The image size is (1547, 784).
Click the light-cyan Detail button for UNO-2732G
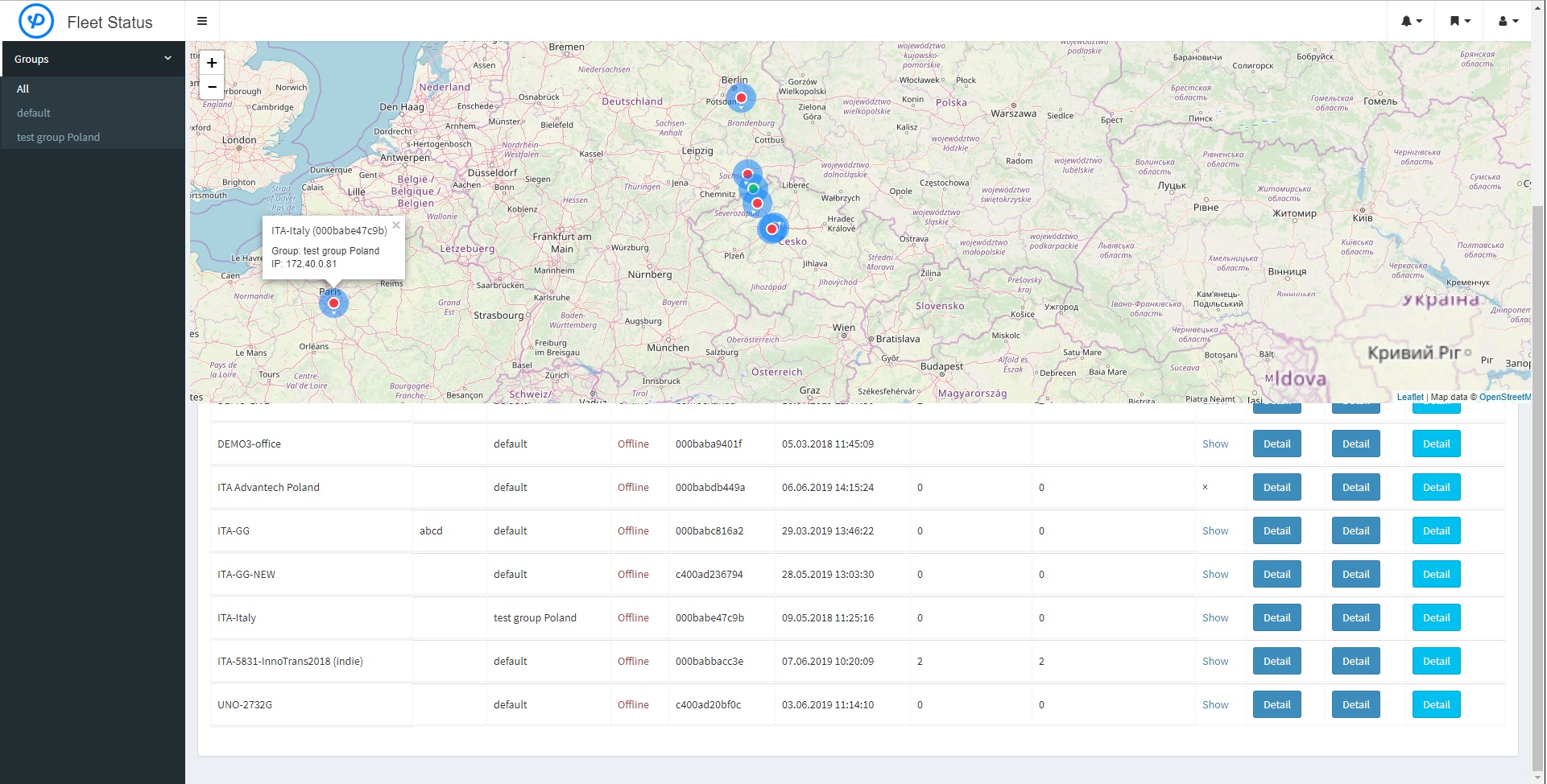pyautogui.click(x=1436, y=704)
